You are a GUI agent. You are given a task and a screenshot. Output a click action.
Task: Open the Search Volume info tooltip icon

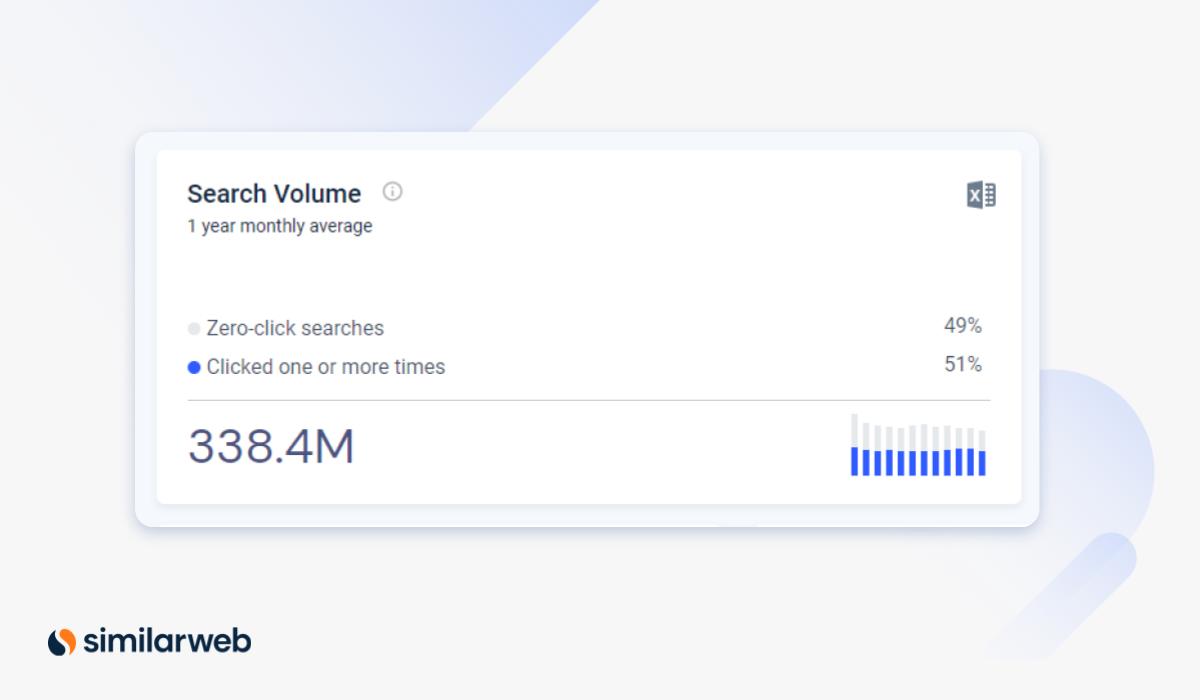pyautogui.click(x=393, y=191)
